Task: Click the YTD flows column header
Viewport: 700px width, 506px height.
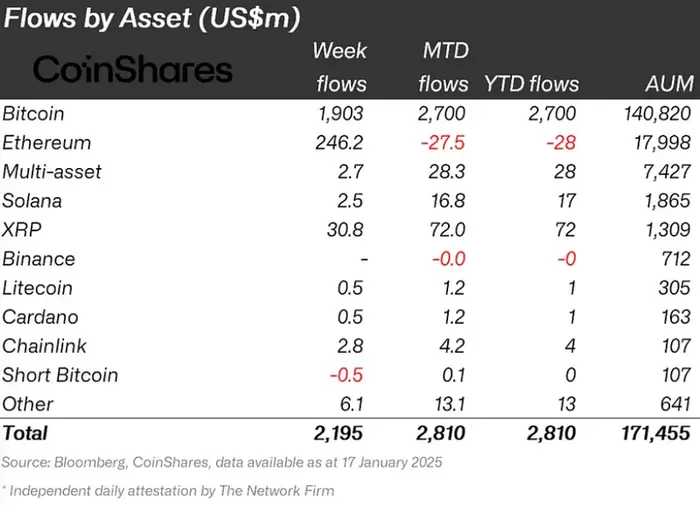Action: [x=532, y=84]
